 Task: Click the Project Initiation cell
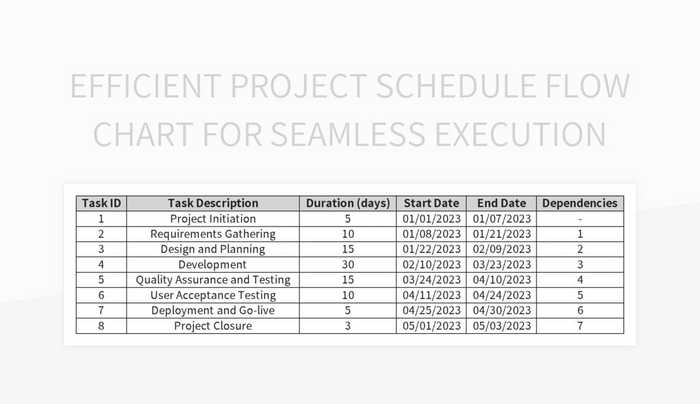(213, 219)
